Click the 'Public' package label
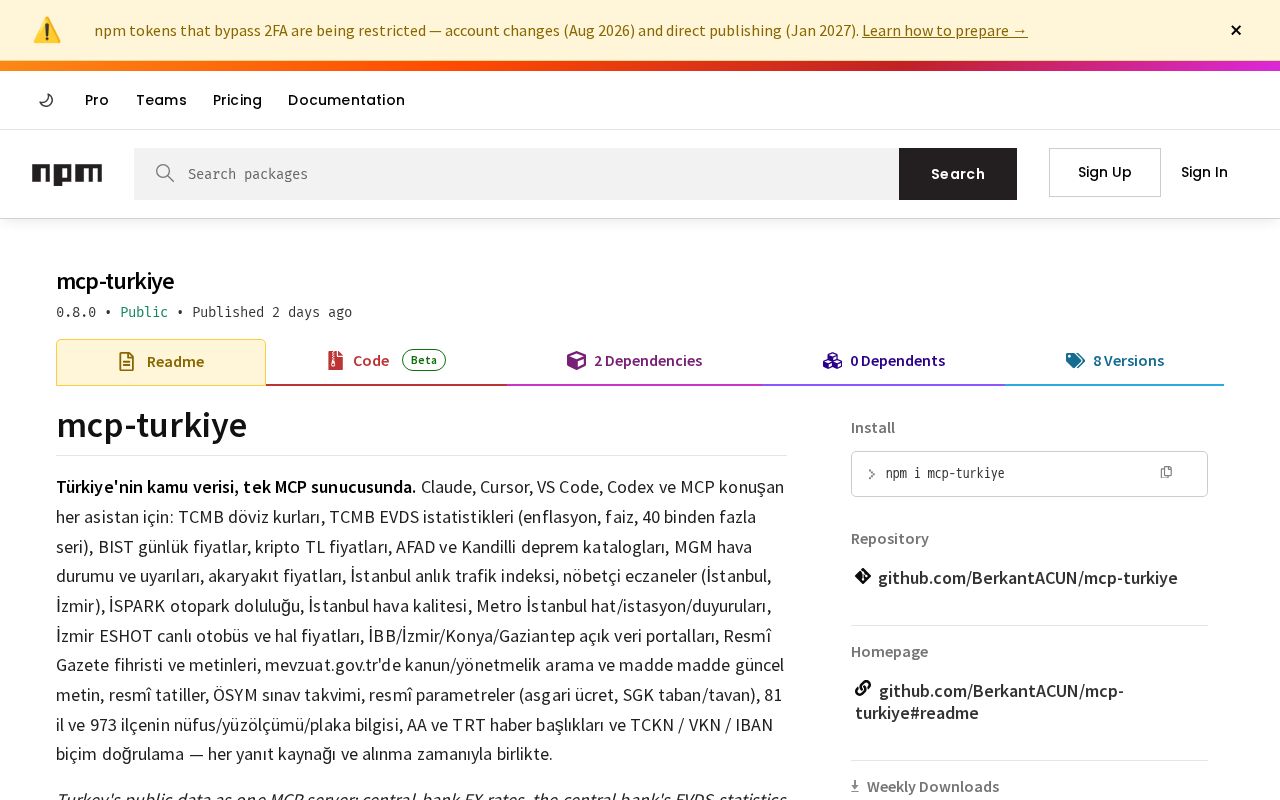Image resolution: width=1280 pixels, height=800 pixels. coord(144,312)
